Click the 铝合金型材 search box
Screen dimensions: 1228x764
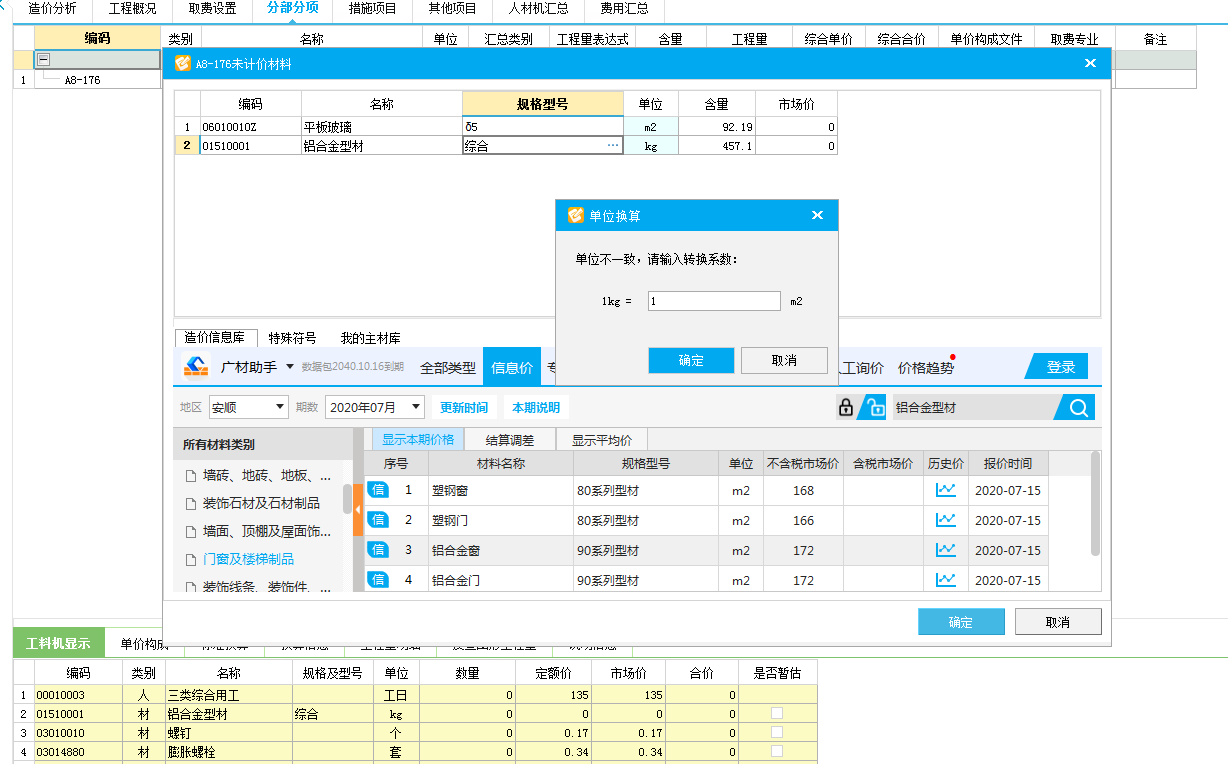974,407
